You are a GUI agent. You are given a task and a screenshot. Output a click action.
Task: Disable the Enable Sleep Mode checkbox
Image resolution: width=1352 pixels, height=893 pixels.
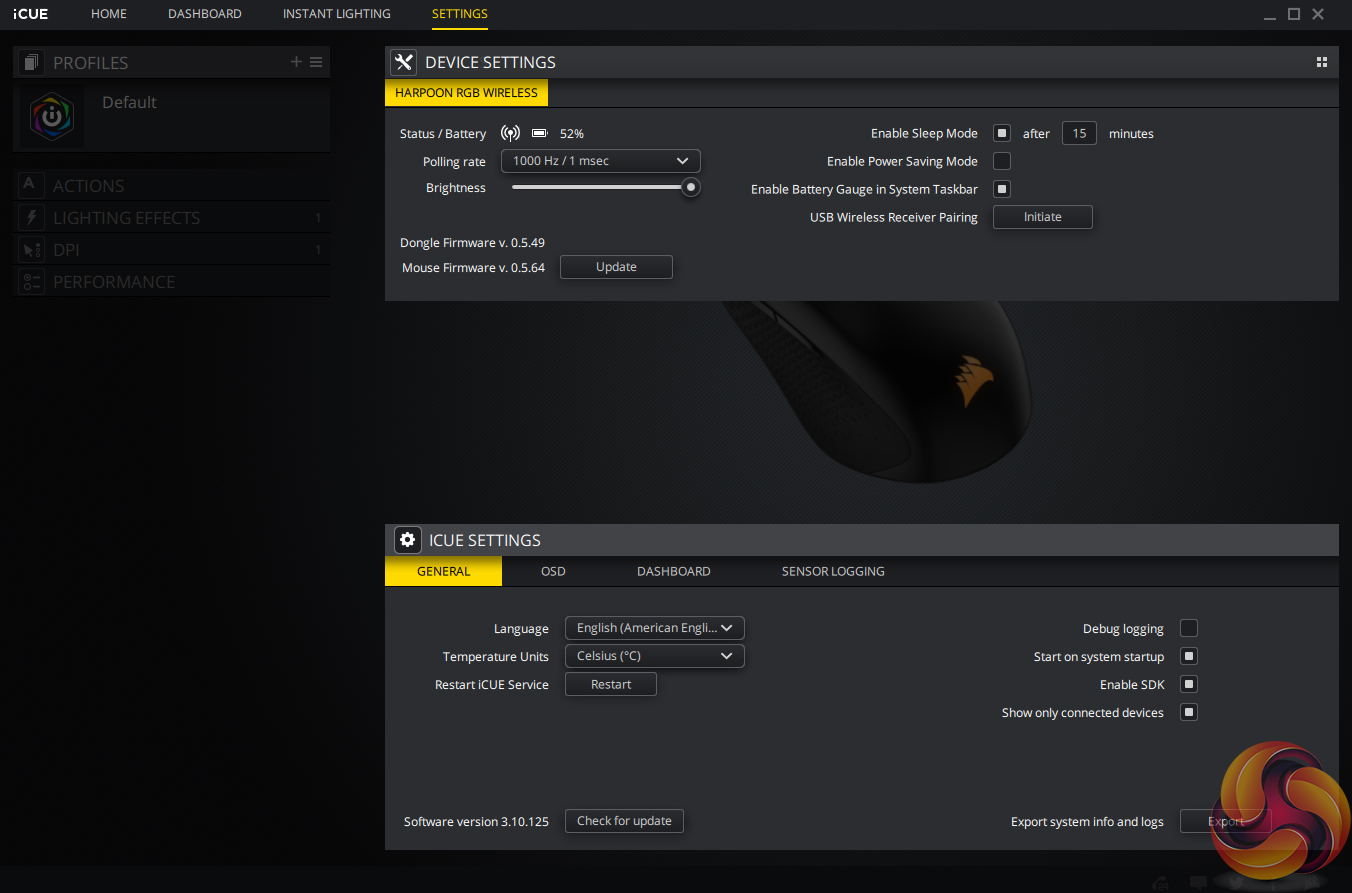point(1001,133)
